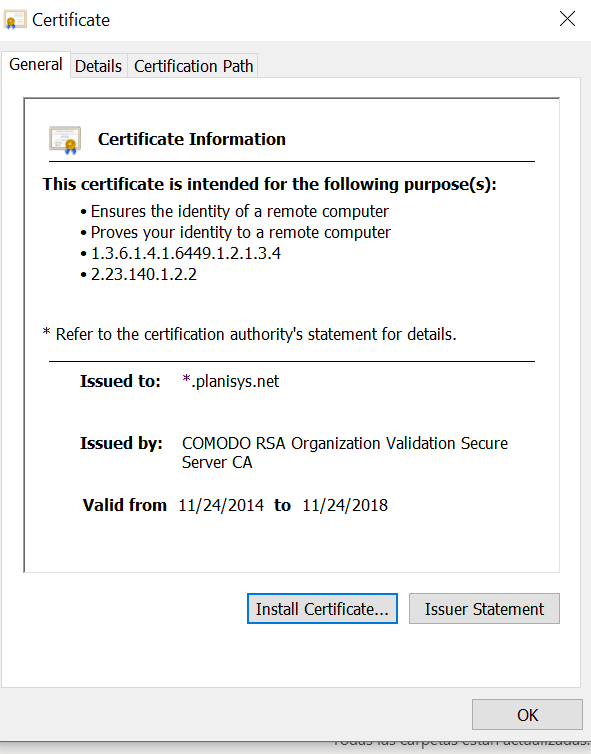Viewport: 591px width, 754px height.
Task: Open the Certification Path tab
Action: point(193,66)
